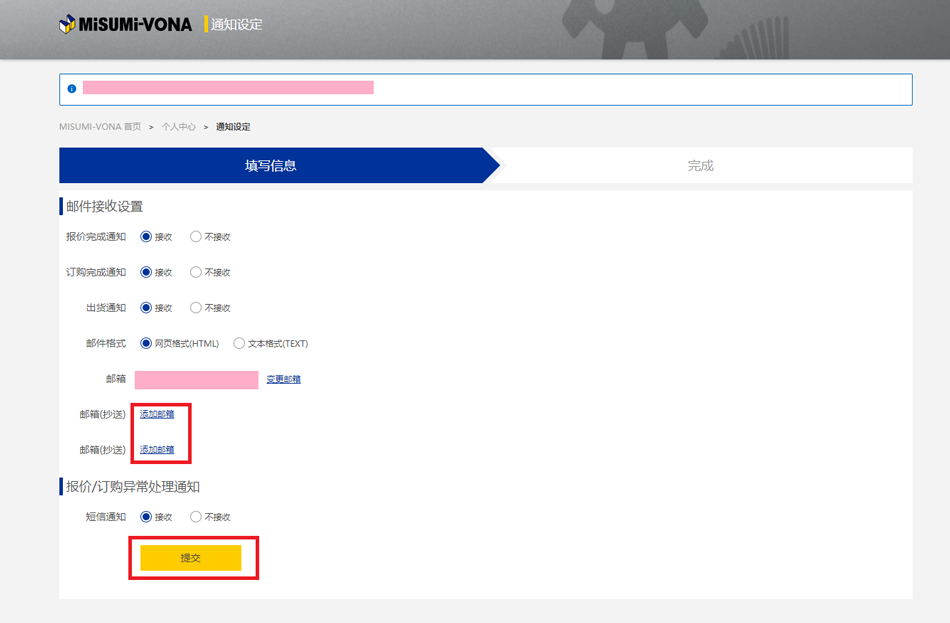Image resolution: width=950 pixels, height=623 pixels.
Task: Switch the mail format to 文本格式(TEXT)
Action: tap(239, 344)
